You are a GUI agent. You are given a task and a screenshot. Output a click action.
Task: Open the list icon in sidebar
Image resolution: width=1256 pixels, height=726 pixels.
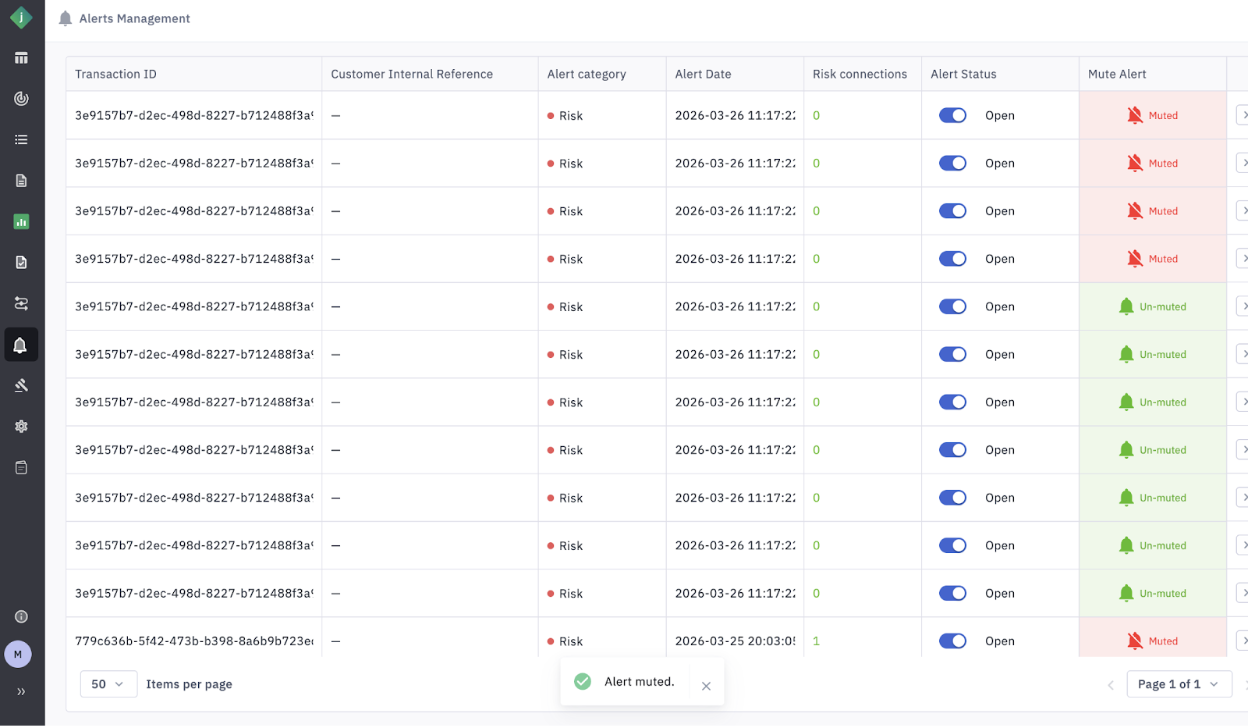[21, 140]
